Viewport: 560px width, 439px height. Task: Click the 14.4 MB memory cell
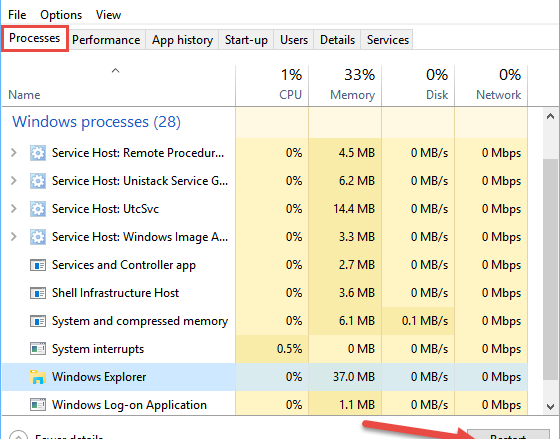coord(345,209)
